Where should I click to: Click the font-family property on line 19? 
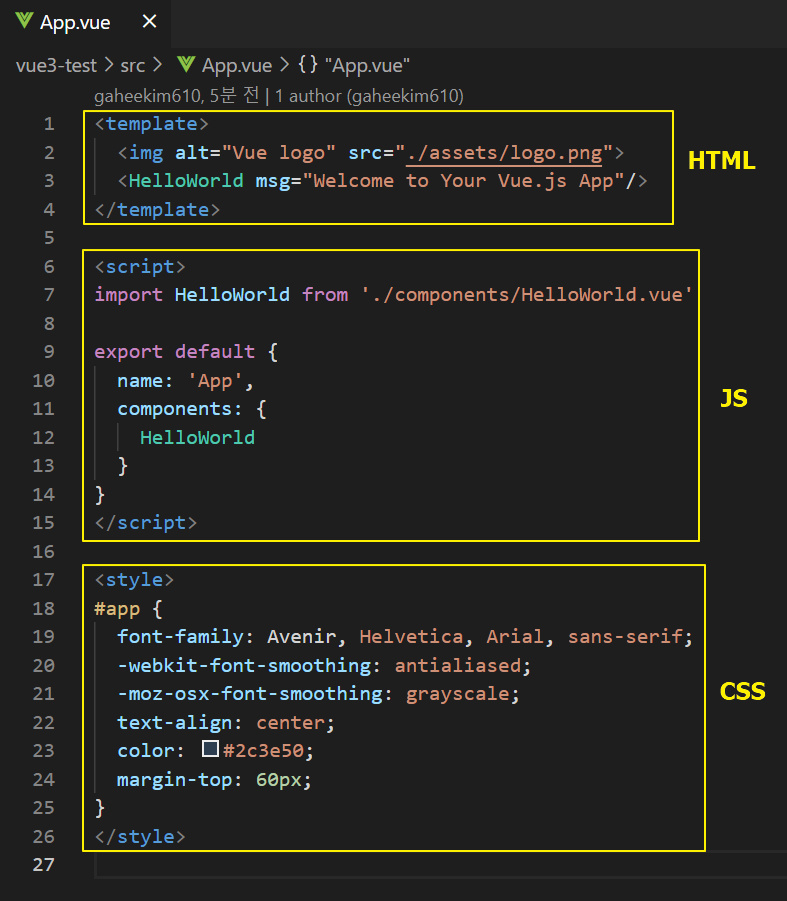tap(180, 637)
